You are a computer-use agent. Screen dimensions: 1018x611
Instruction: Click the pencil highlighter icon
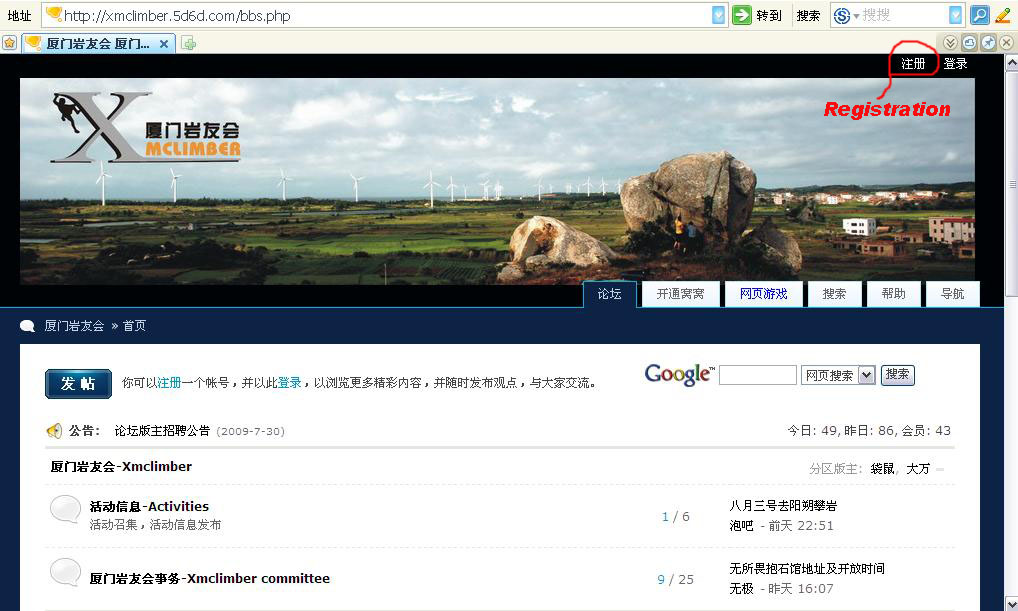[1003, 15]
